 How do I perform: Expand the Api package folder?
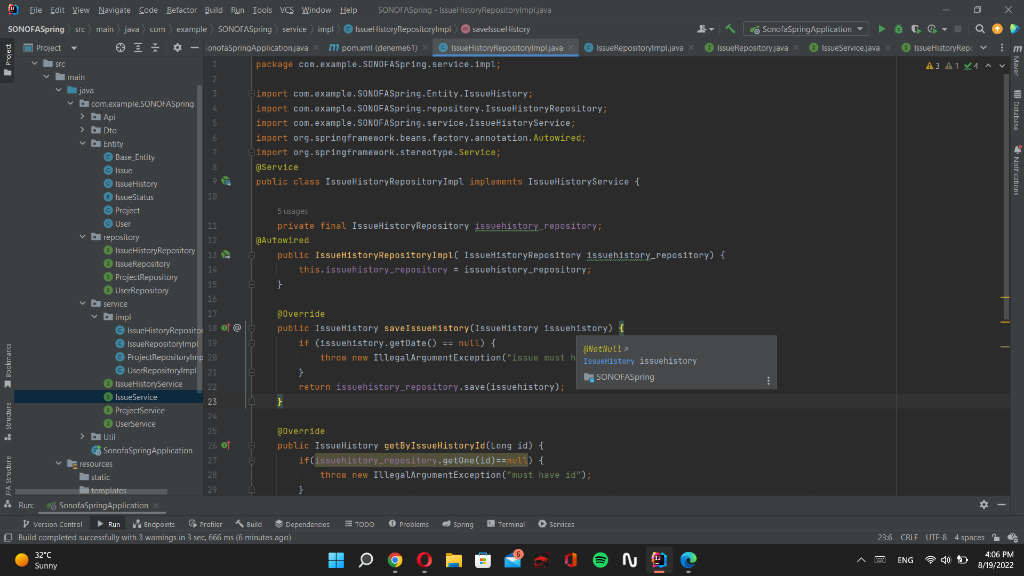84,117
